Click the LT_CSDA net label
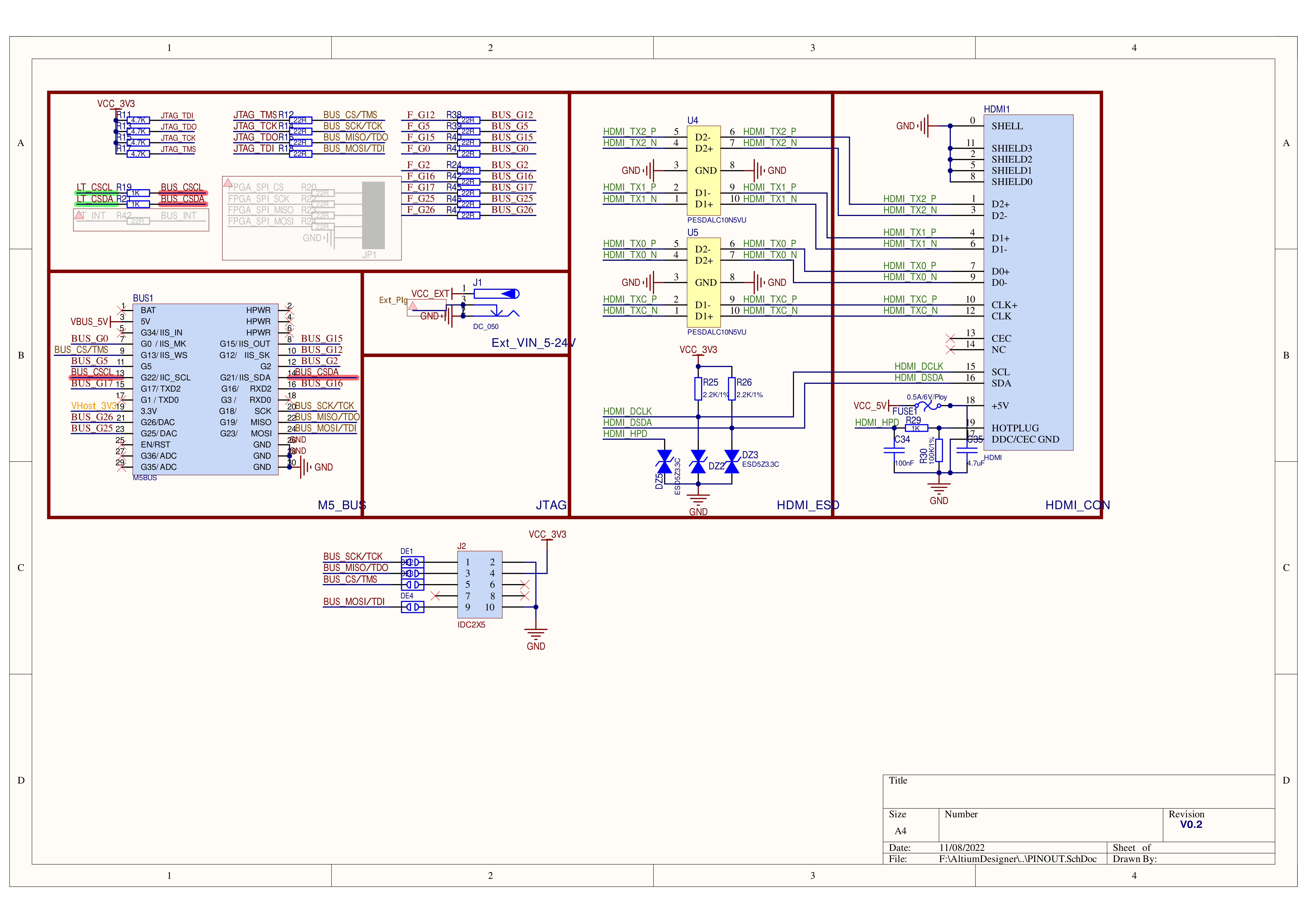1308x924 pixels. pos(95,199)
